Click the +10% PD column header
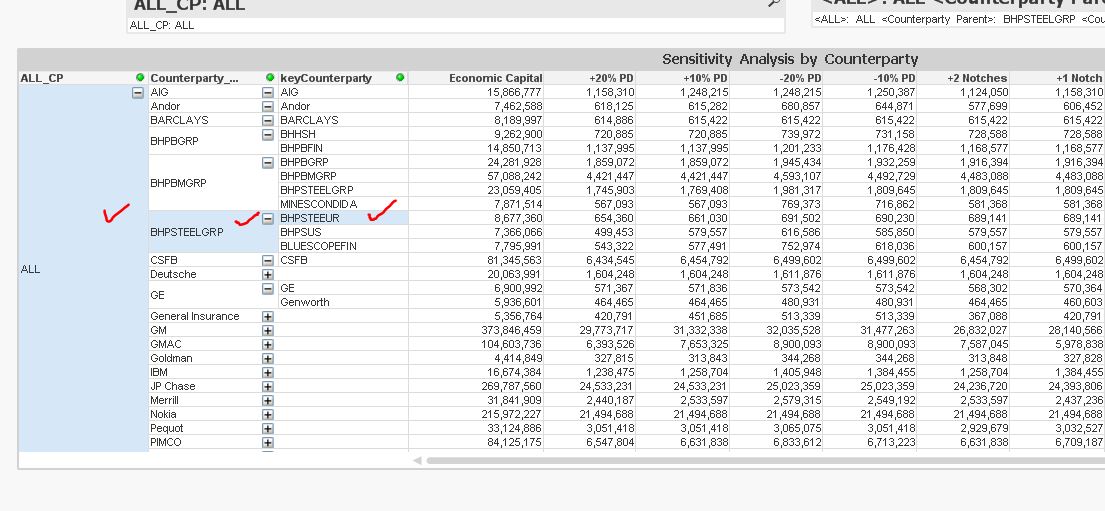 pos(684,78)
